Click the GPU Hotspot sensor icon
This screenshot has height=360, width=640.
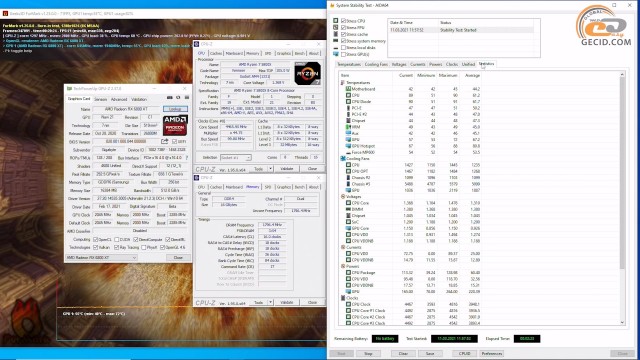click(348, 146)
